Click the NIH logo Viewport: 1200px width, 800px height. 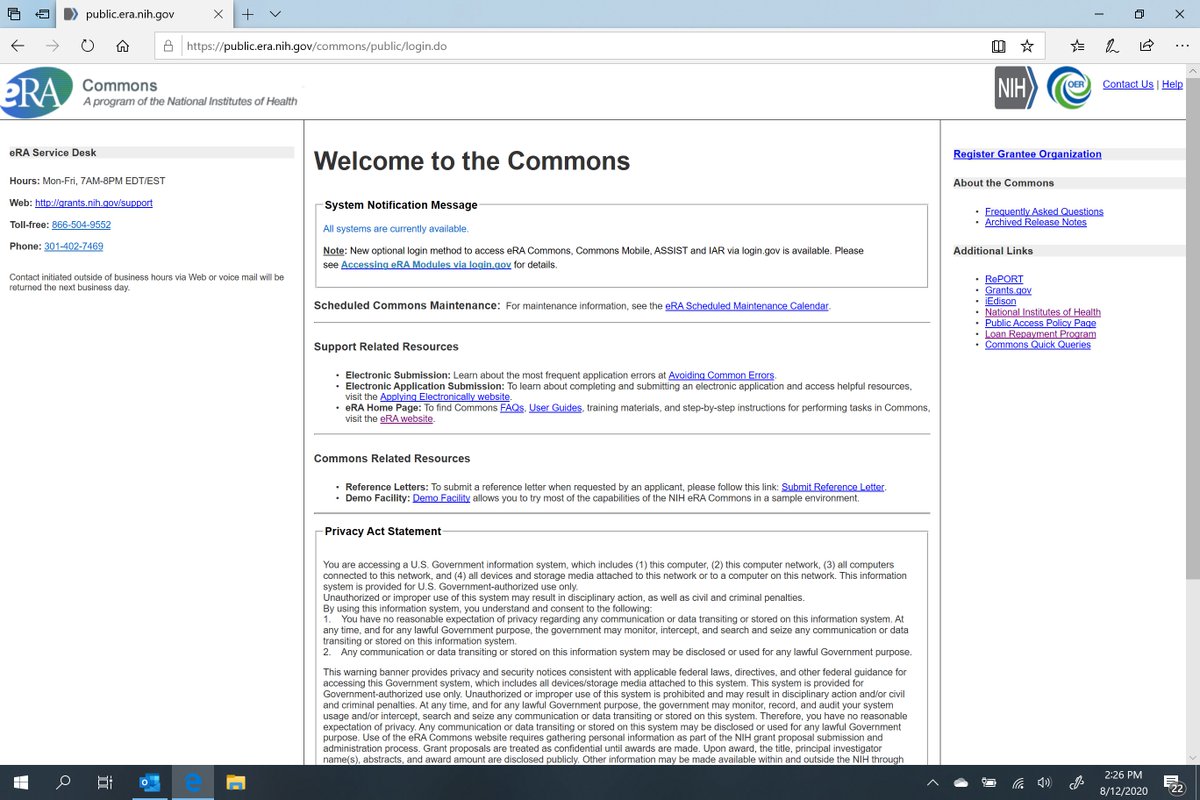coord(1016,88)
